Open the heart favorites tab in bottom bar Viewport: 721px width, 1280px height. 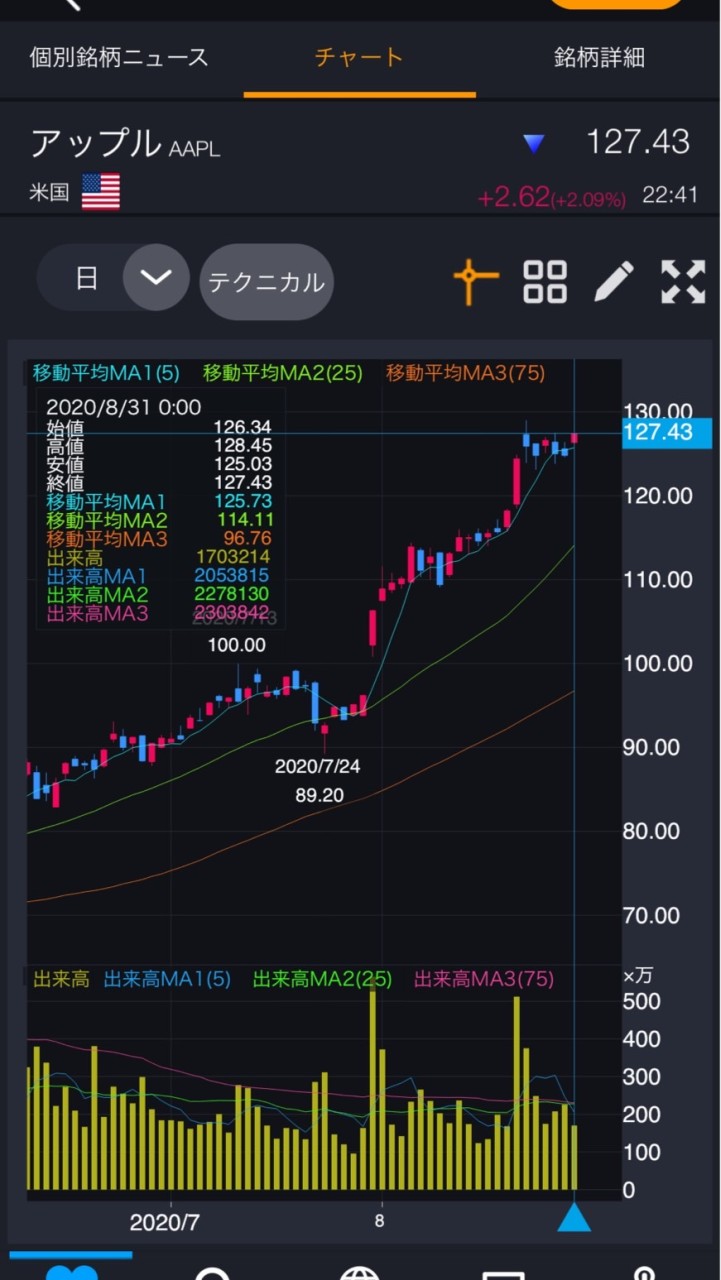[x=71, y=1271]
